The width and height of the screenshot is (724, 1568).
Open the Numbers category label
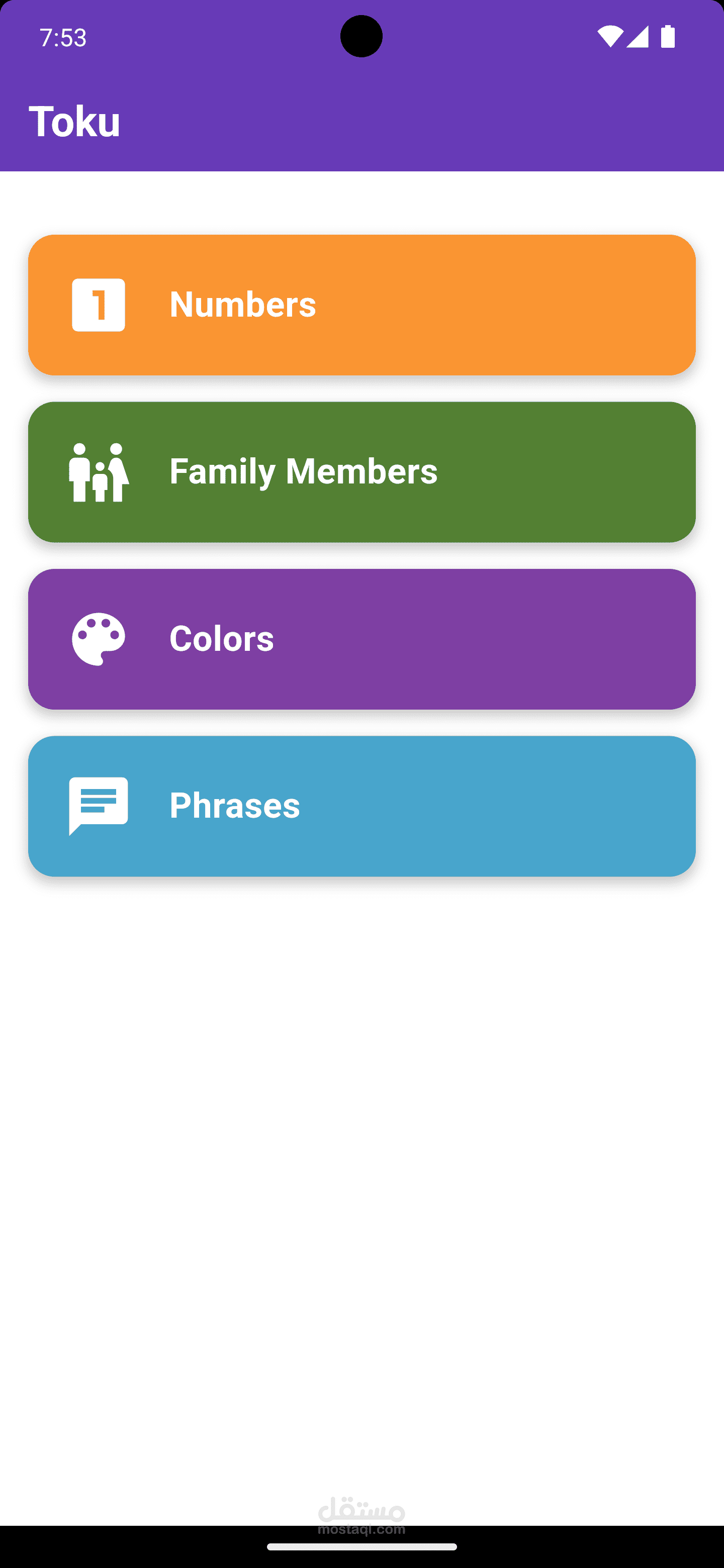click(243, 305)
